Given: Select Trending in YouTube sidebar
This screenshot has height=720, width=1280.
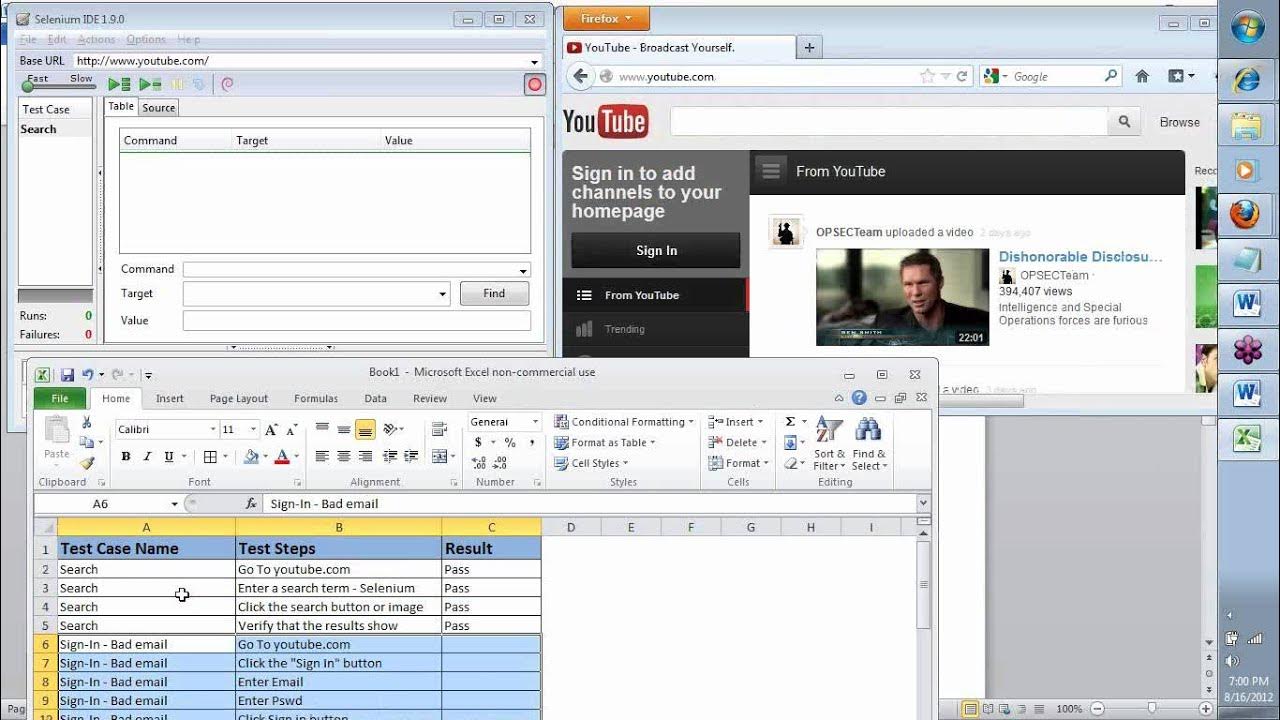Looking at the screenshot, I should (x=624, y=329).
